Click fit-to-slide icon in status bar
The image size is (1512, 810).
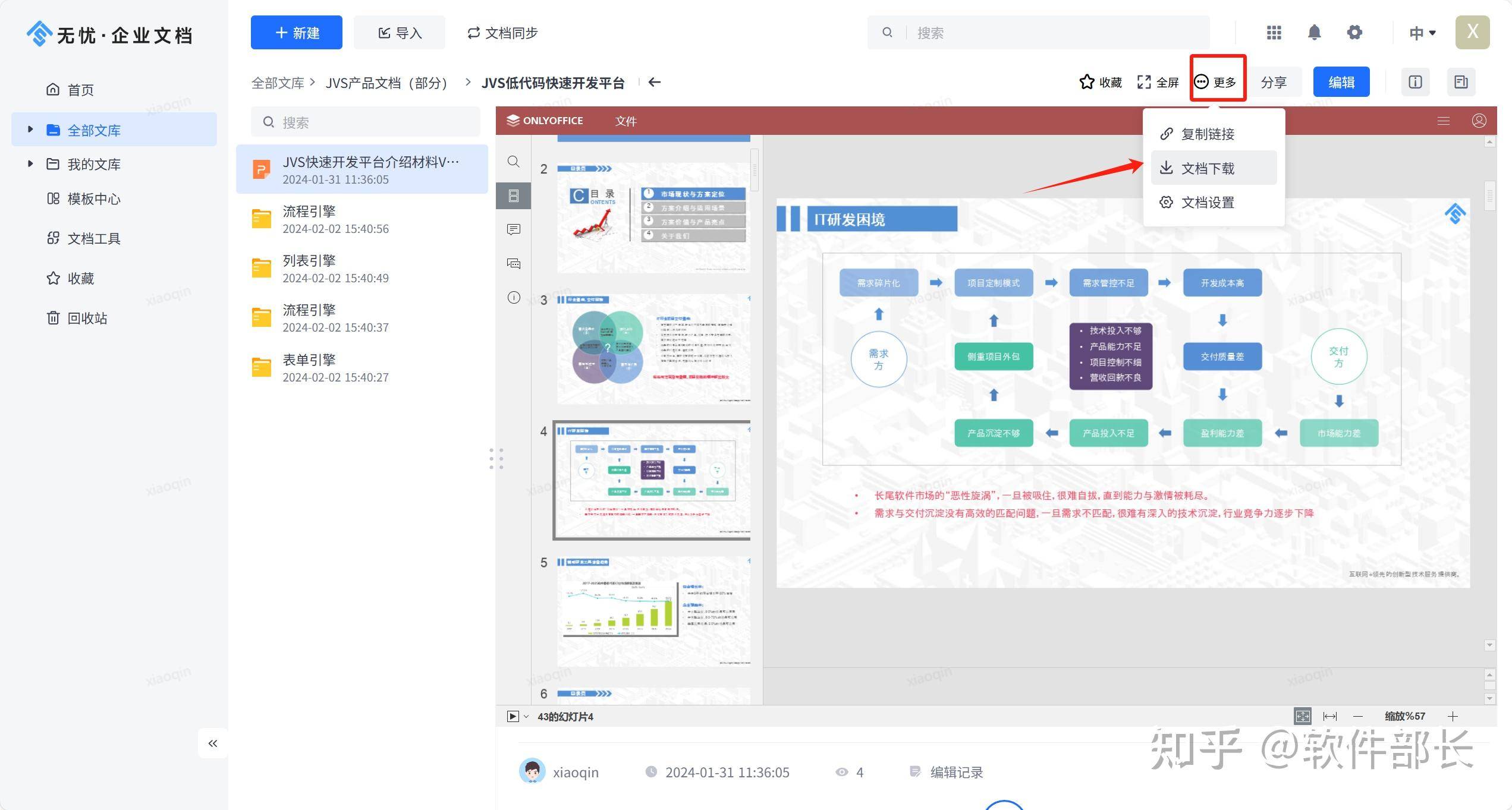[1302, 716]
